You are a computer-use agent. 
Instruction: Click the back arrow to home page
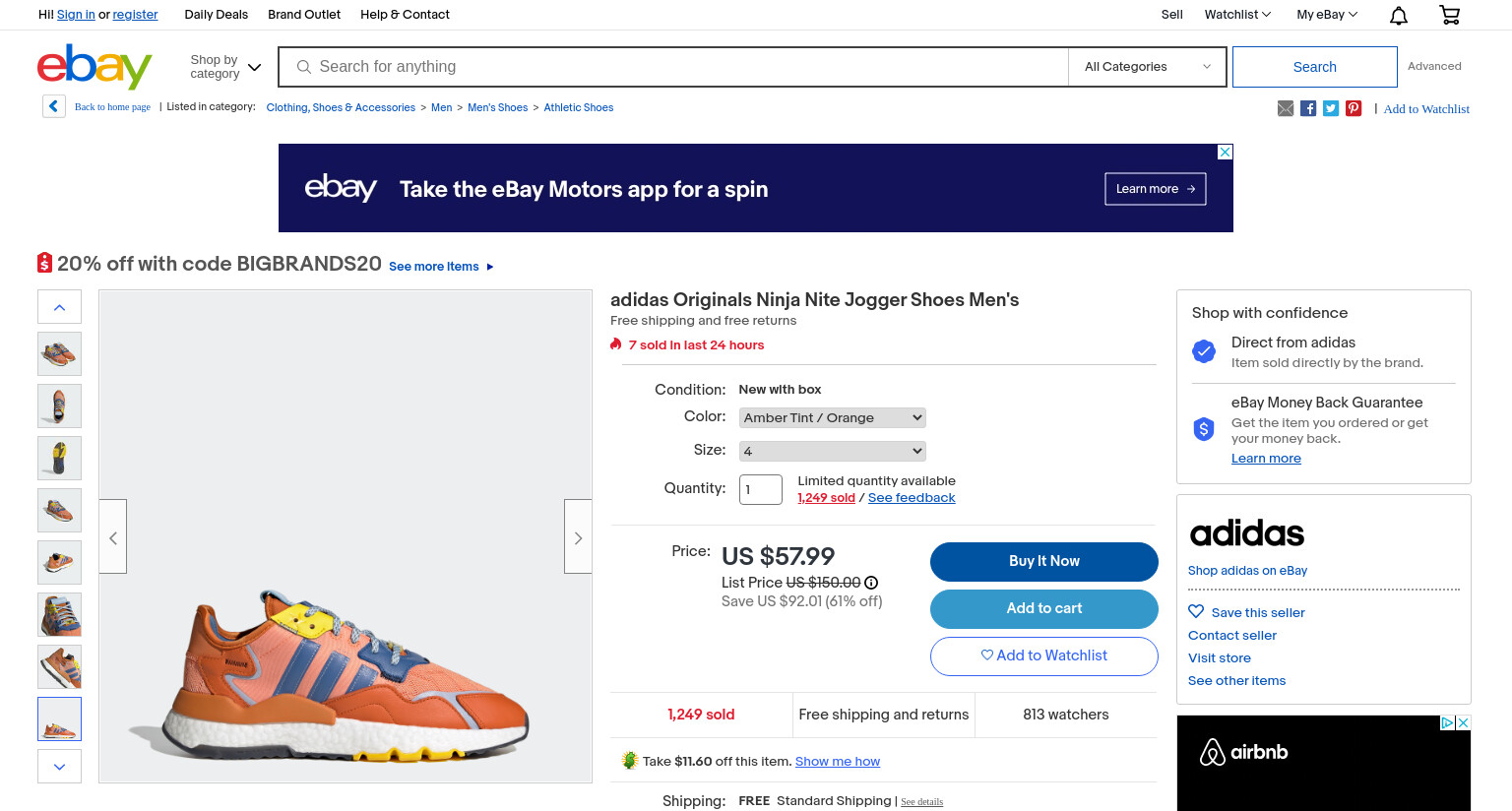point(54,106)
